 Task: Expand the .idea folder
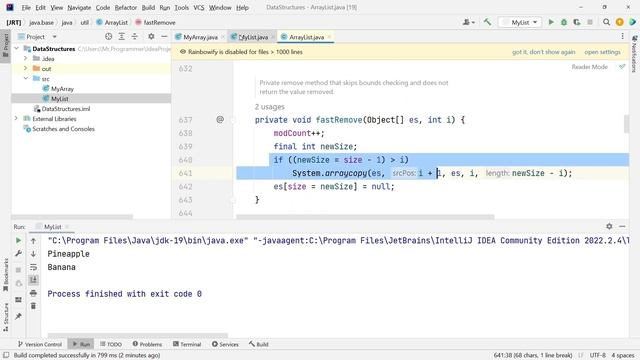tap(26, 58)
